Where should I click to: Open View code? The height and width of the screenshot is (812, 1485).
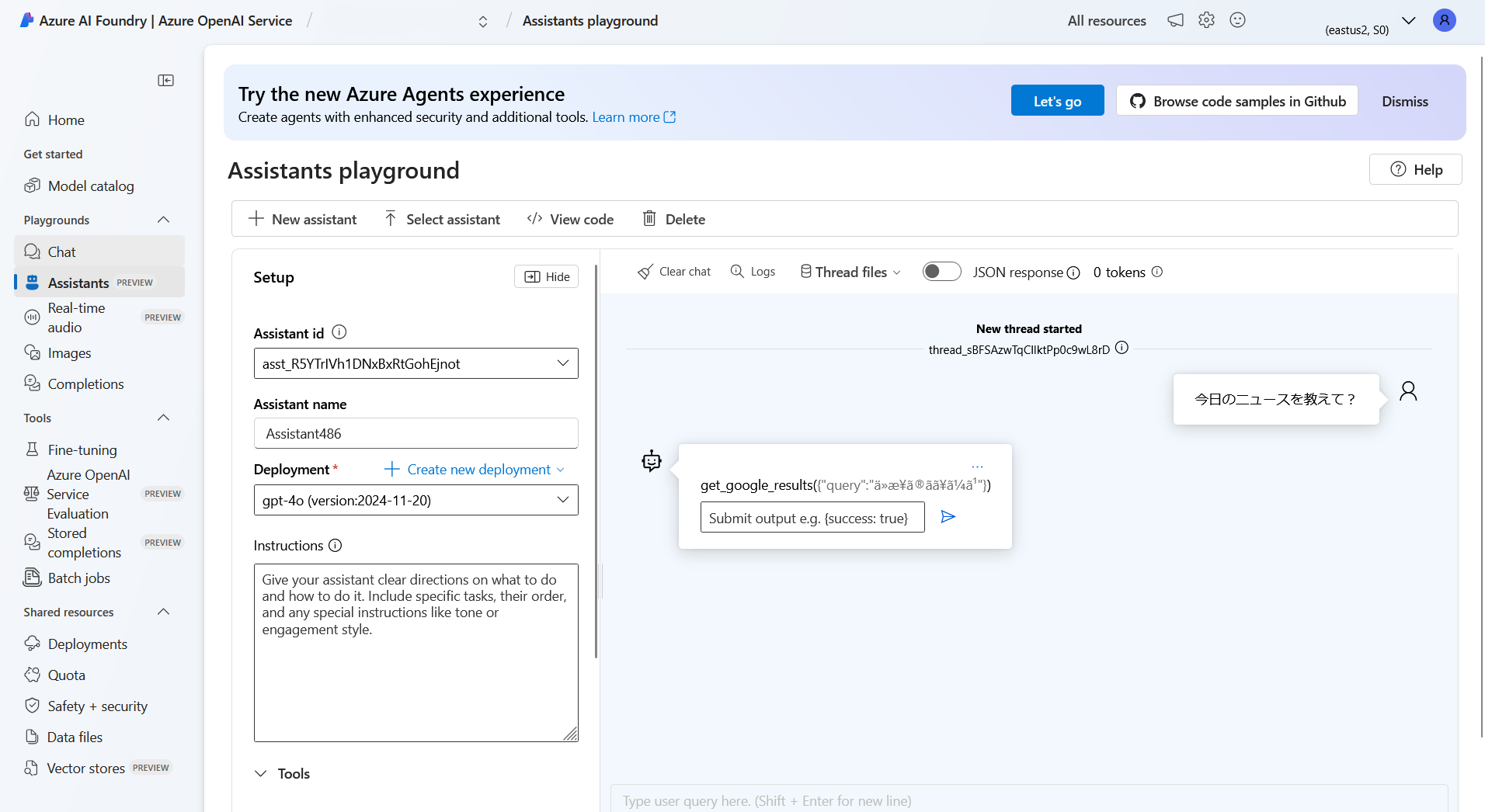click(x=570, y=219)
